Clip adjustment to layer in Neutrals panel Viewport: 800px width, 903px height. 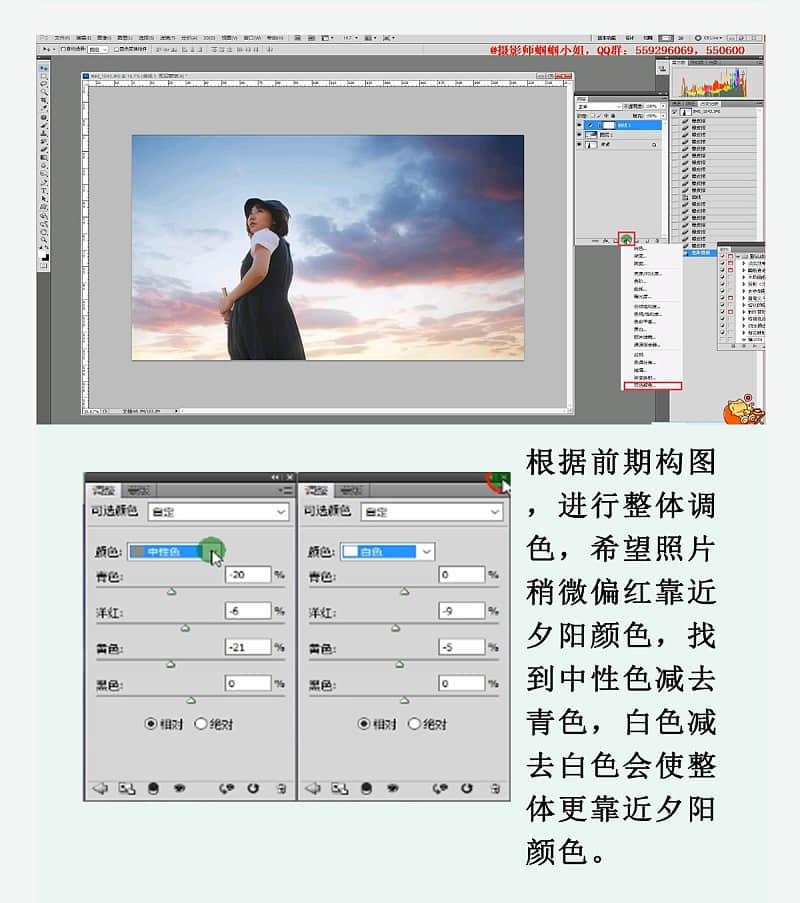[x=153, y=788]
